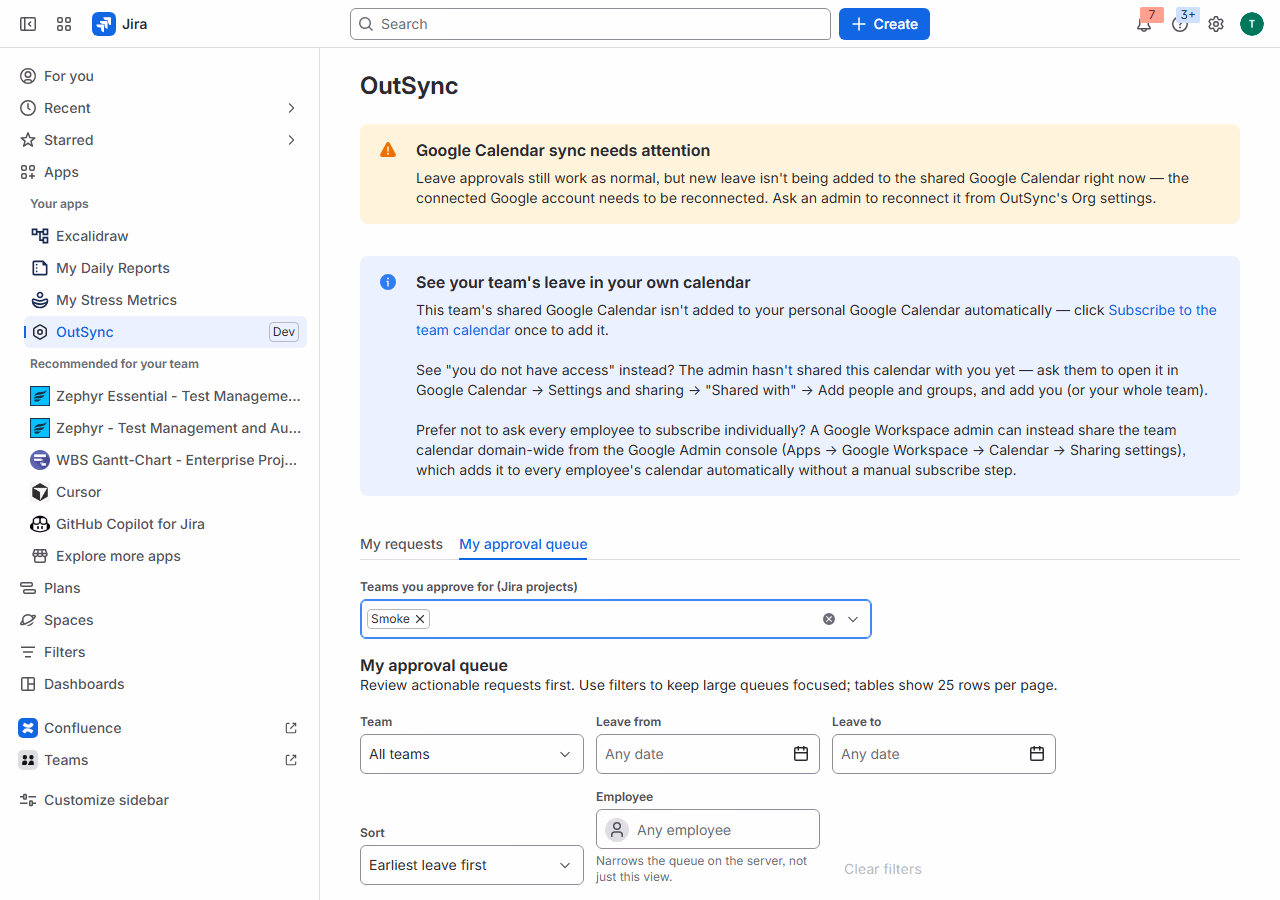Viewport: 1280px width, 900px height.
Task: Click the Zephyr Essential app icon
Action: coord(40,396)
